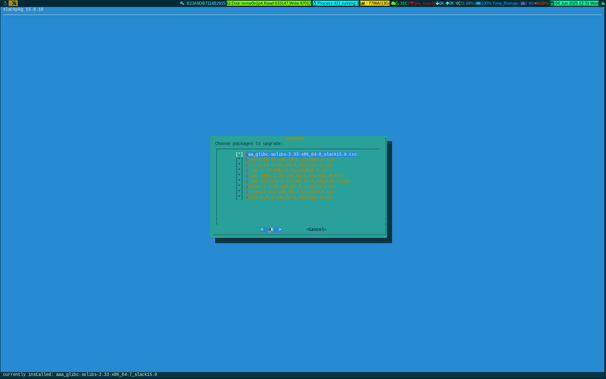Toggle the curl-8.14.0 package checkbox
Screen dimensions: 606x379
tap(239, 165)
